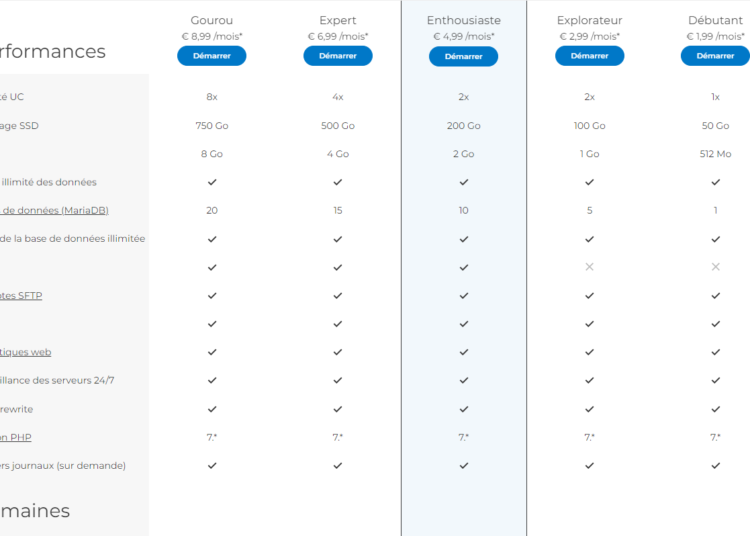
Task: Click Débutant's checkmark in the journaux row
Action: point(715,465)
